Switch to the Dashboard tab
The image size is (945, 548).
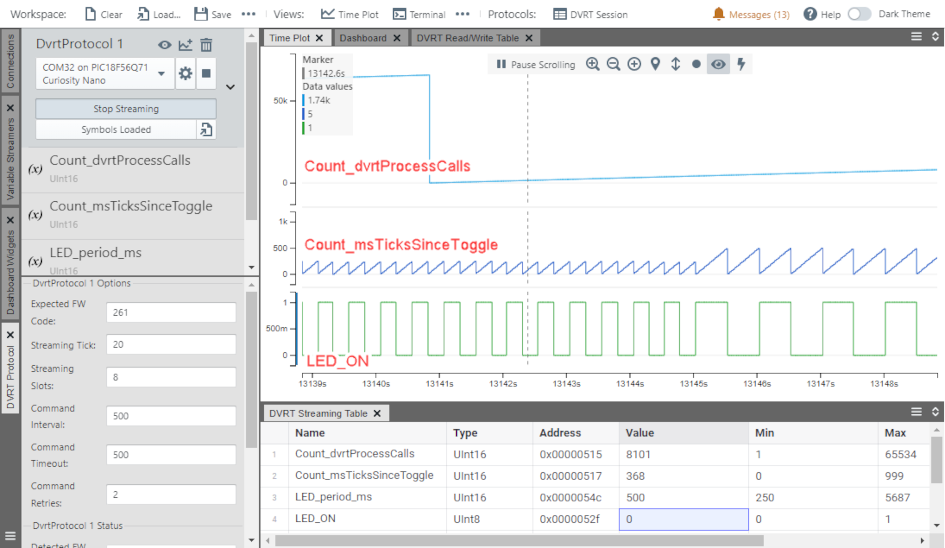pos(363,38)
